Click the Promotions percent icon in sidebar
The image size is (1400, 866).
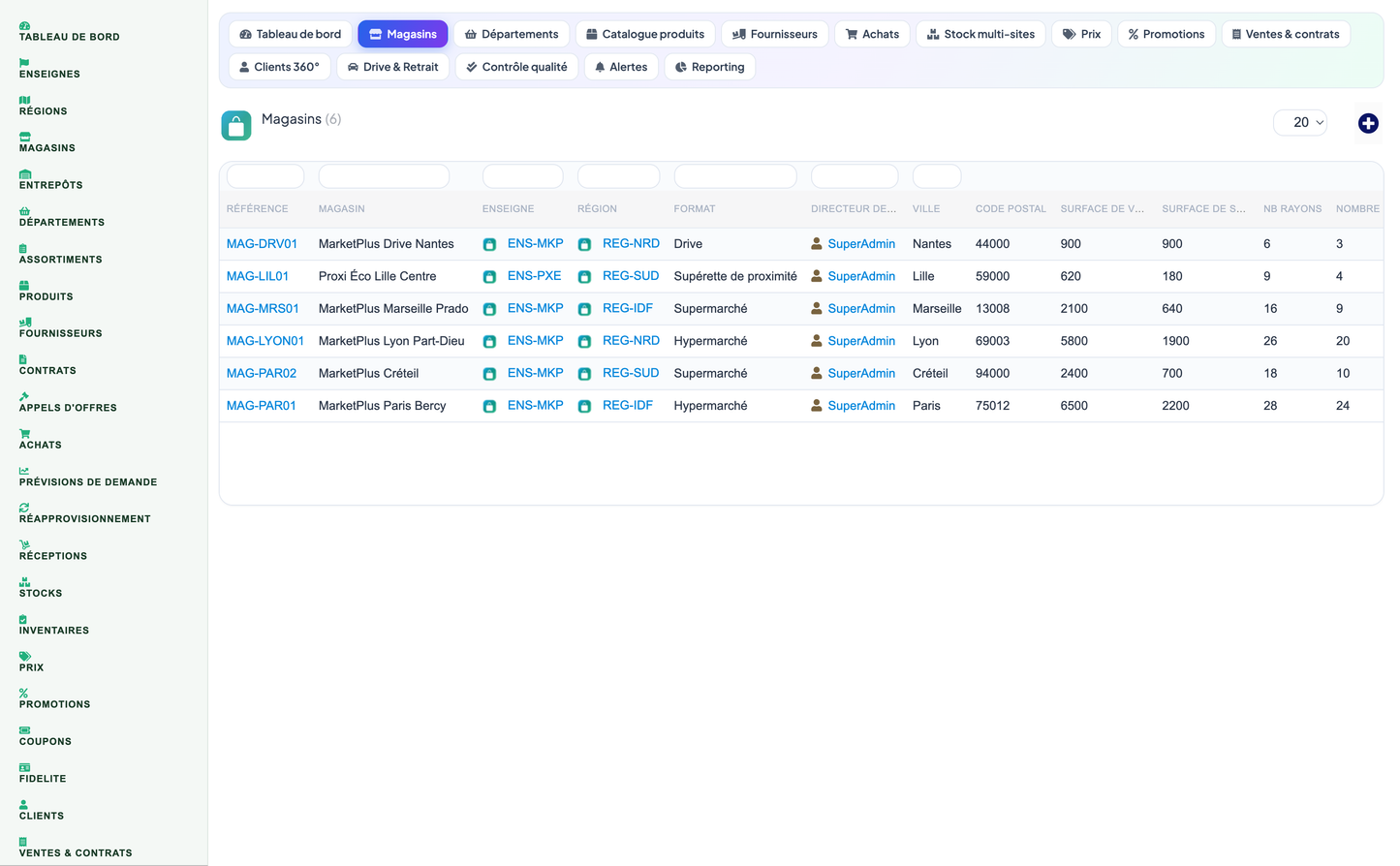click(23, 694)
